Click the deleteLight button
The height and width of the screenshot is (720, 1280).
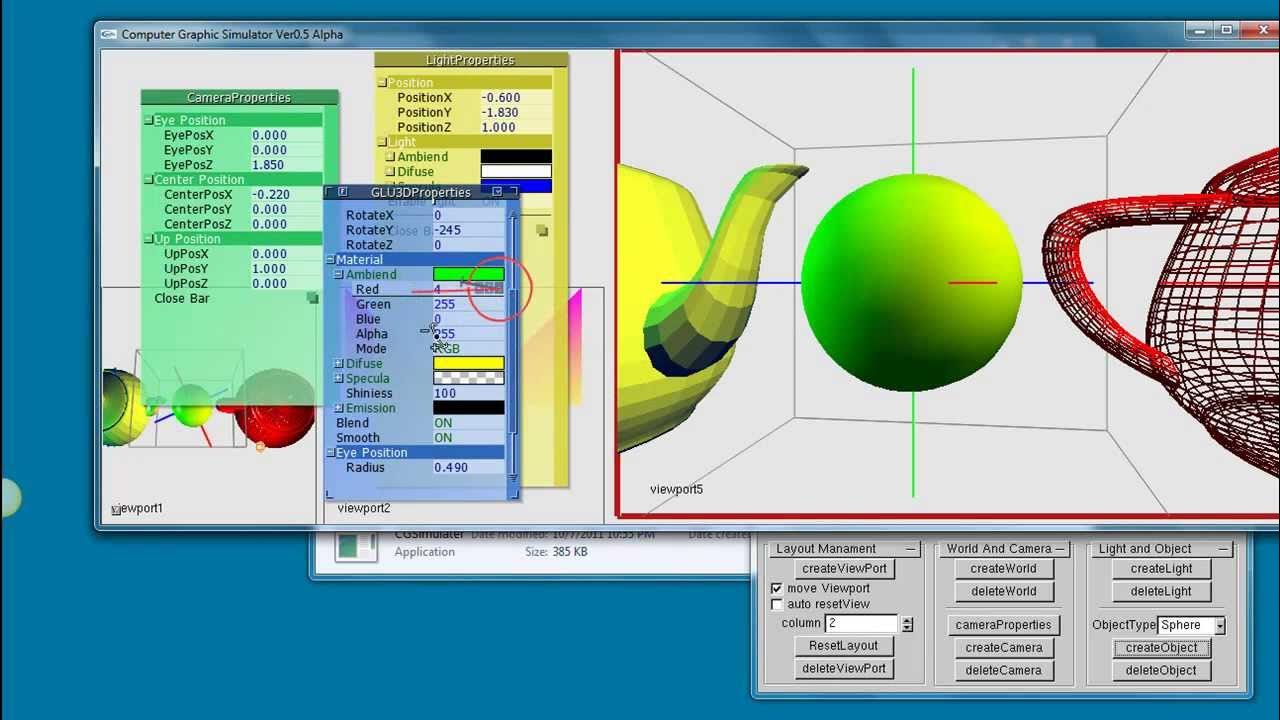[1161, 591]
